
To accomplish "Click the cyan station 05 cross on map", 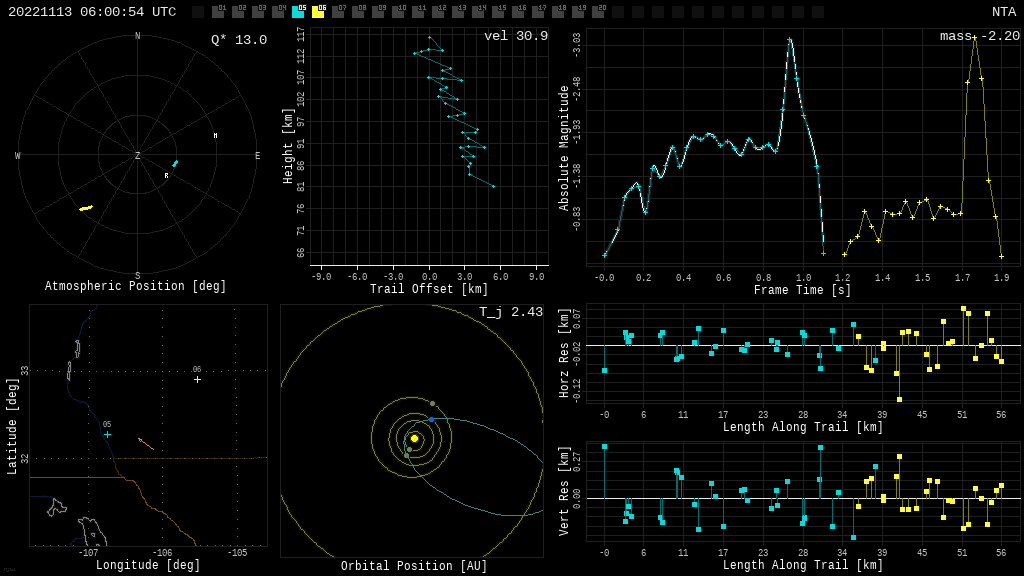I will (x=107, y=434).
